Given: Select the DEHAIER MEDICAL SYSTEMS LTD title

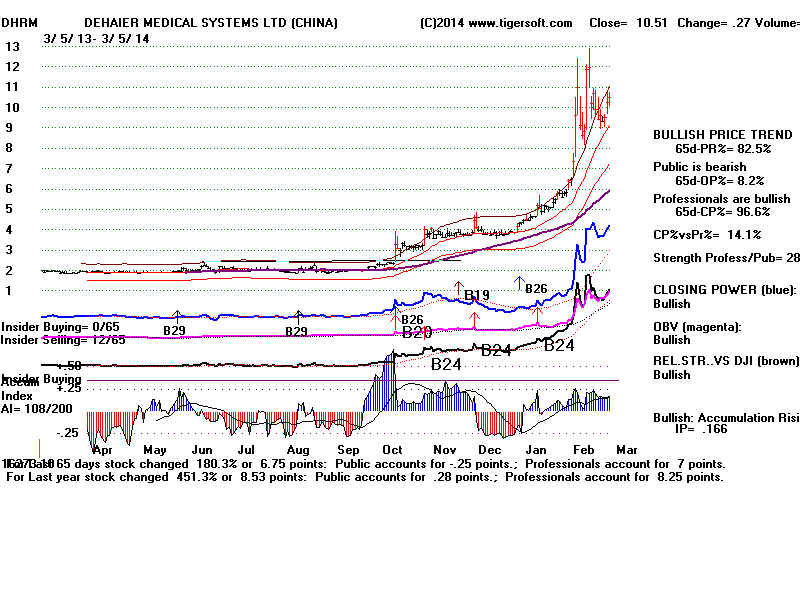Looking at the screenshot, I should (210, 23).
